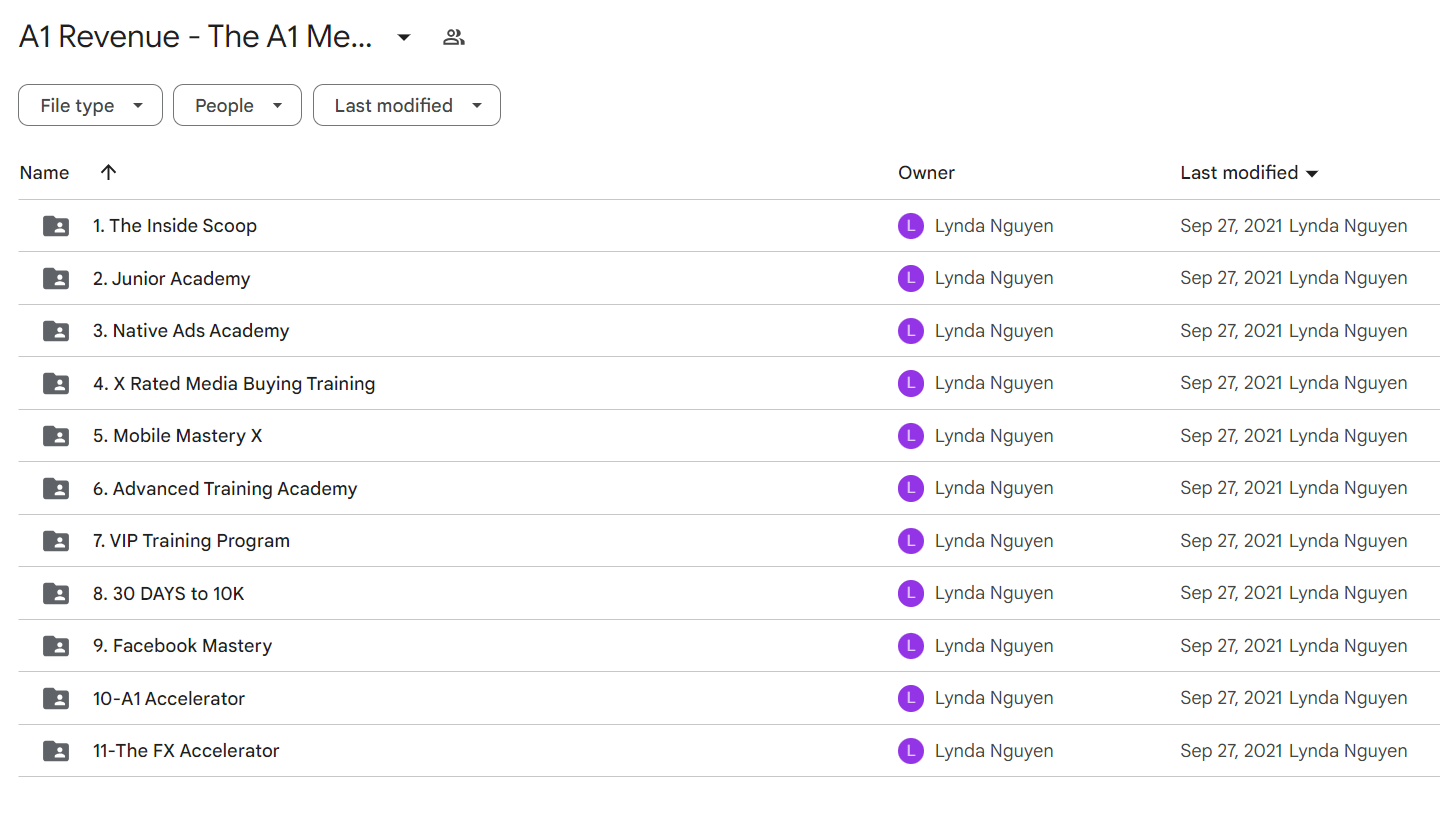Image resolution: width=1440 pixels, height=836 pixels.
Task: Open folder 4. X Rated Media Buying Training
Action: click(234, 384)
